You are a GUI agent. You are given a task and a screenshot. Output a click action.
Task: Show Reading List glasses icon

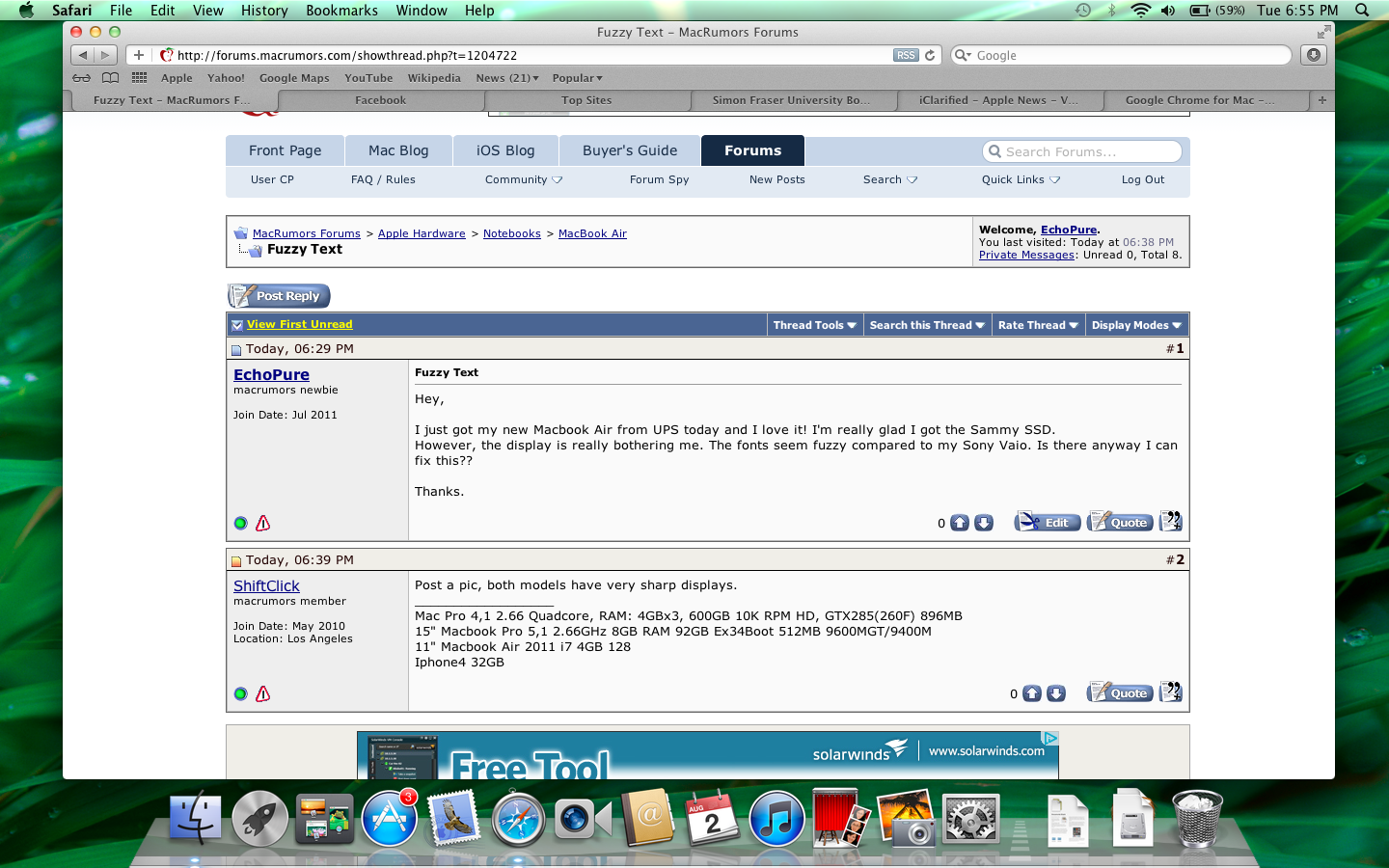click(x=82, y=78)
